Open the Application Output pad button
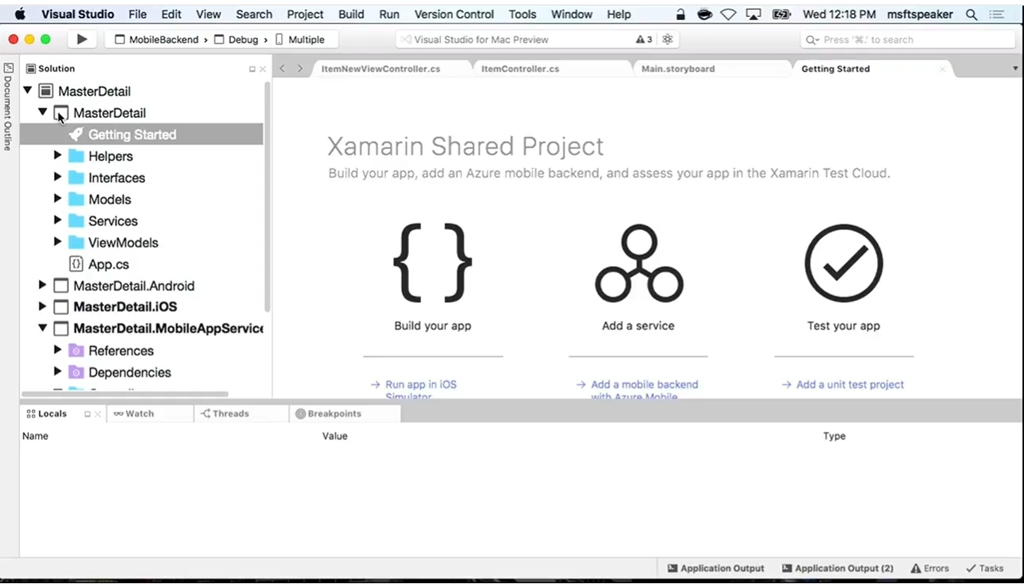 pyautogui.click(x=715, y=568)
